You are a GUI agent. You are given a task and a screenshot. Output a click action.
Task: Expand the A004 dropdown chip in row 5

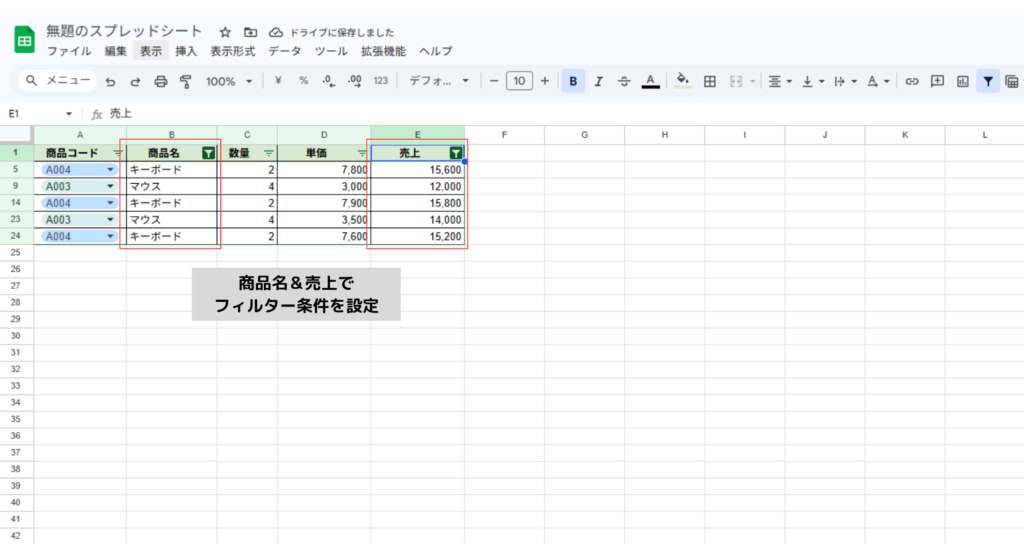tap(110, 170)
